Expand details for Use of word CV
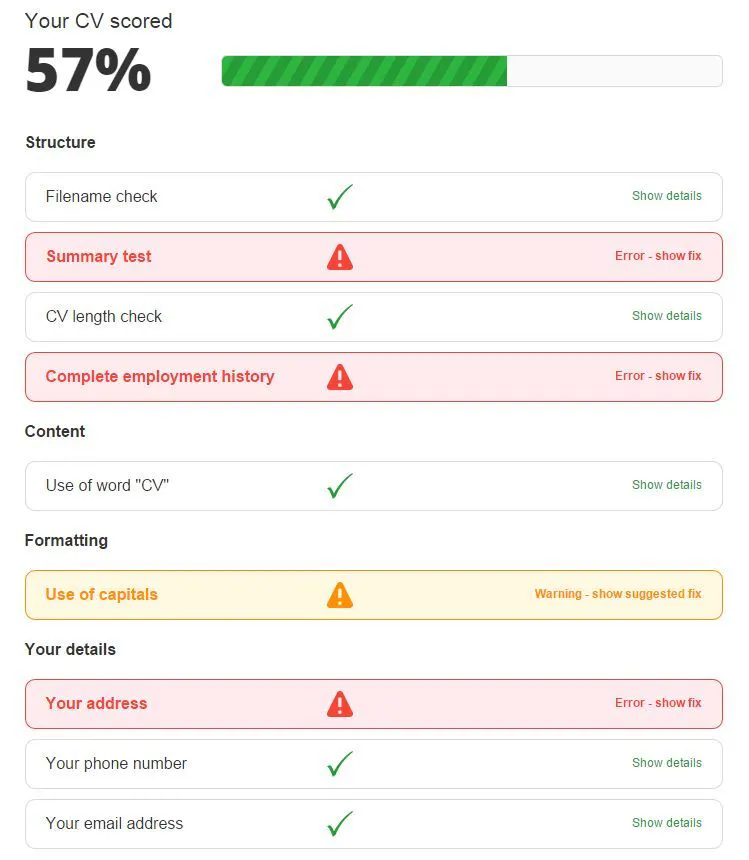Image resolution: width=749 pixels, height=860 pixels. tap(667, 485)
